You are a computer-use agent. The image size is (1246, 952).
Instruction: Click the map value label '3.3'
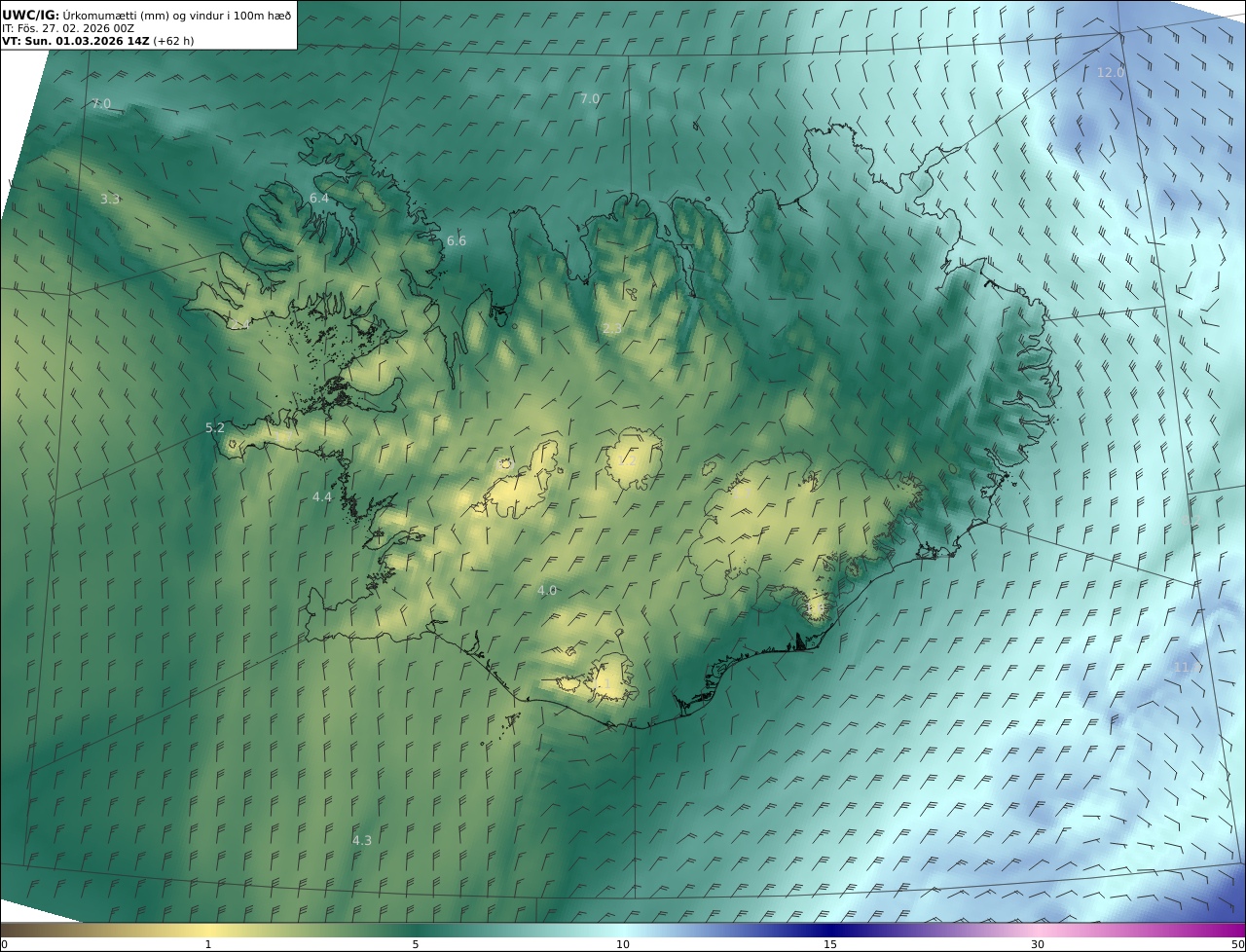(110, 199)
